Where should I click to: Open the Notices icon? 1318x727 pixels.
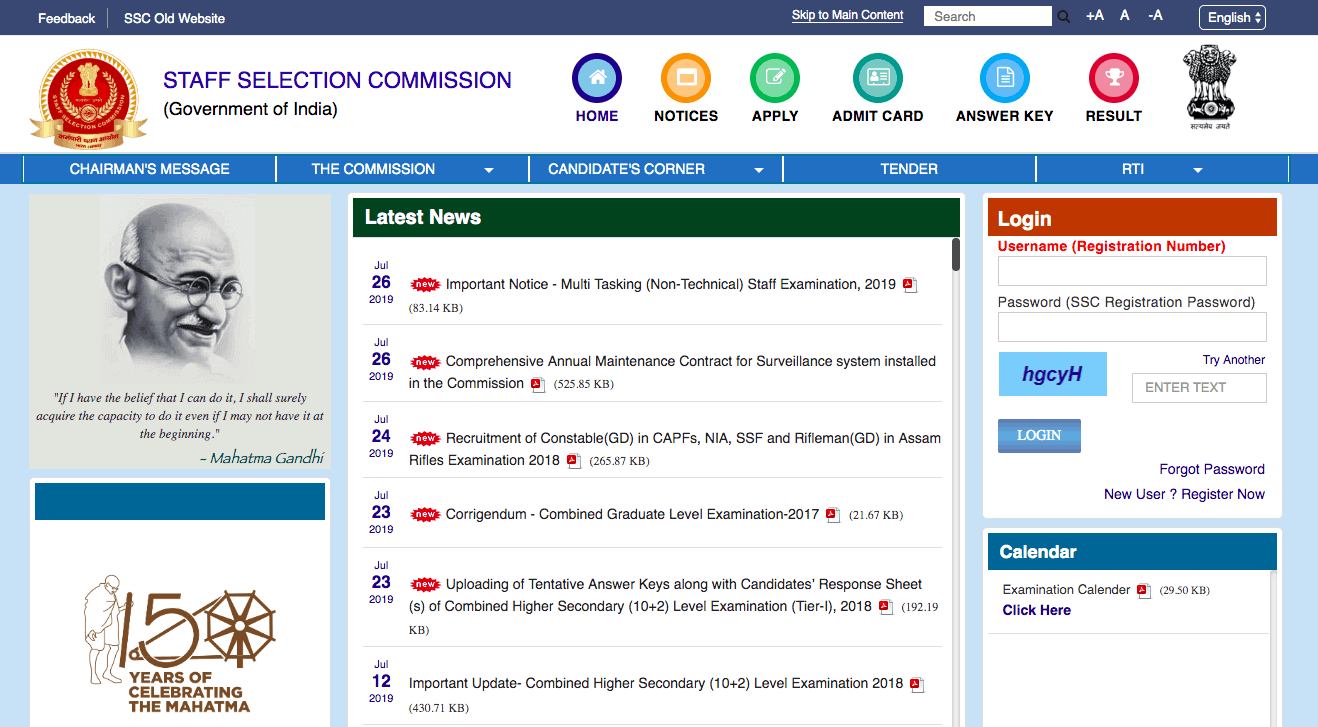[686, 78]
